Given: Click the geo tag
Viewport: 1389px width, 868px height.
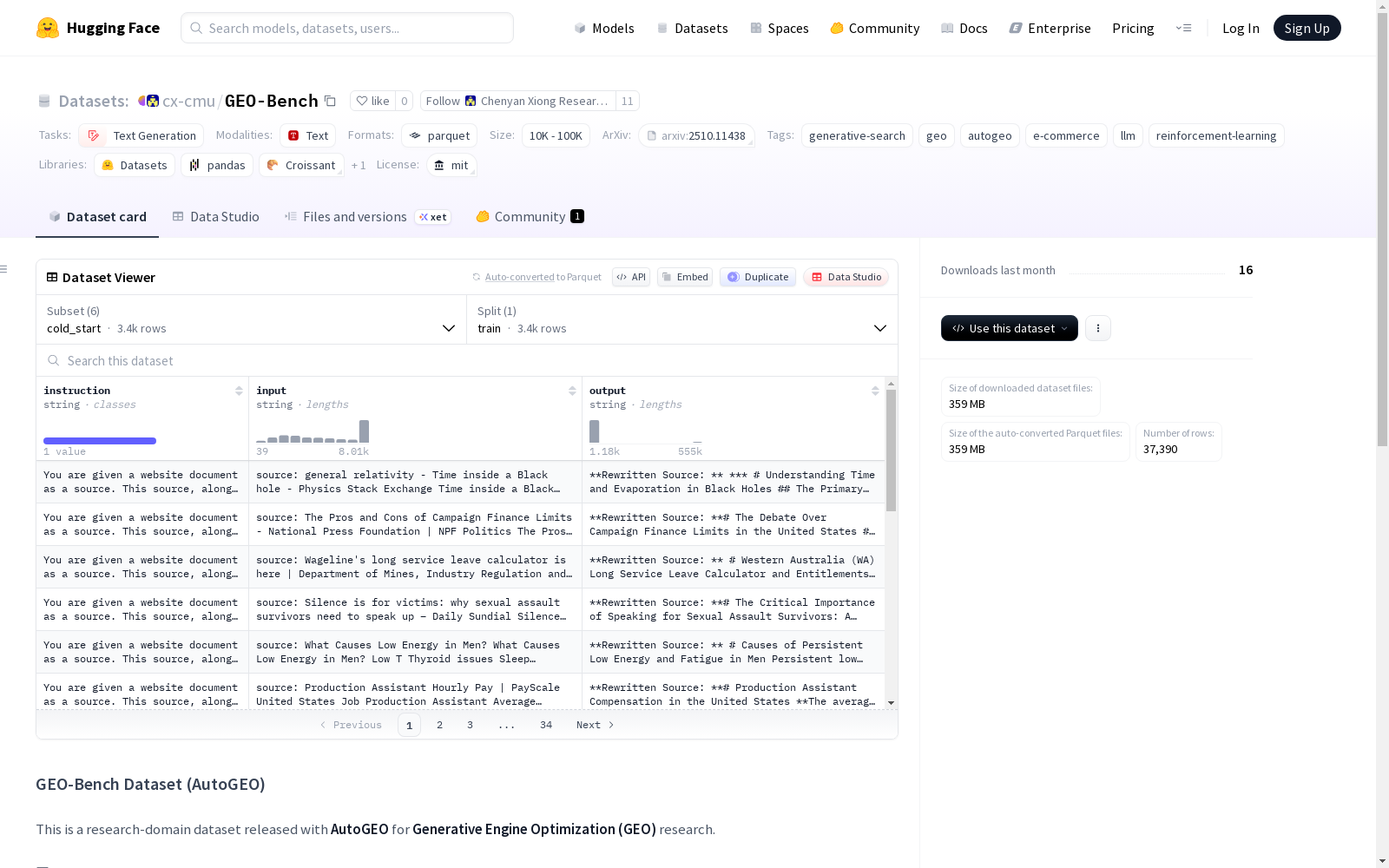Looking at the screenshot, I should (x=937, y=135).
